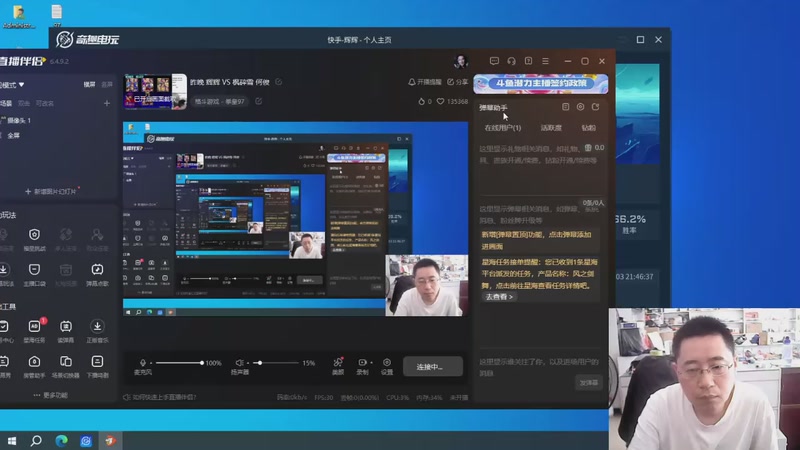Switch to the 活跃度 tab
Image resolution: width=800 pixels, height=450 pixels.
click(551, 128)
